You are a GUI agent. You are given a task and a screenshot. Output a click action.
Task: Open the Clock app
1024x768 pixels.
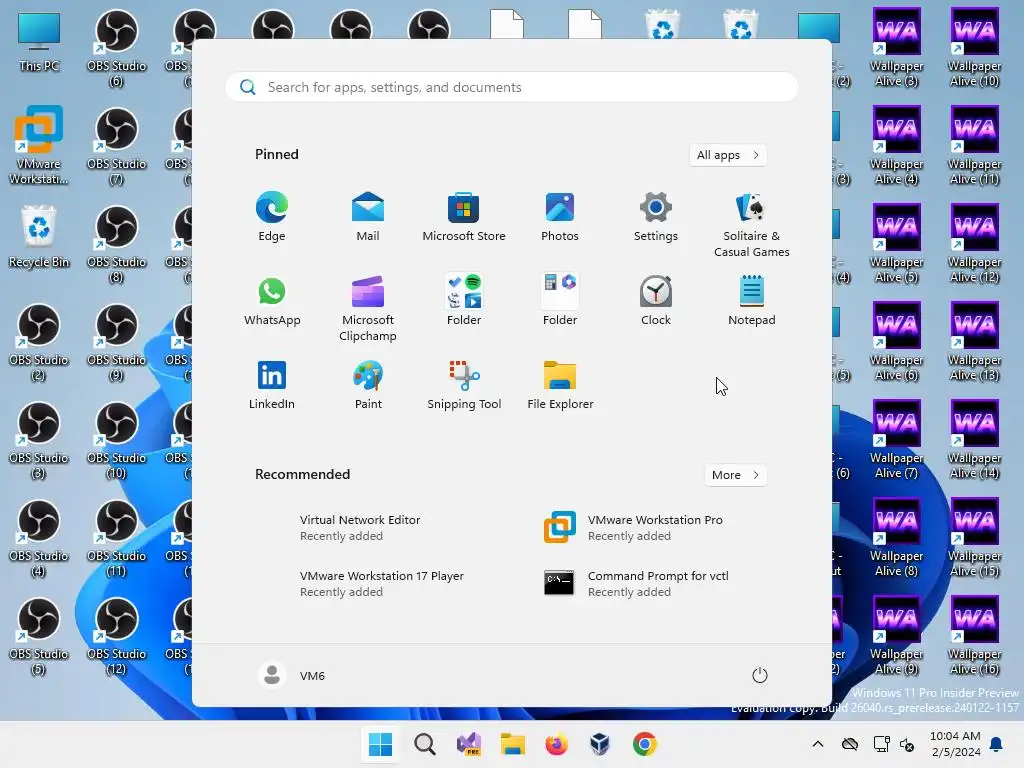656,300
